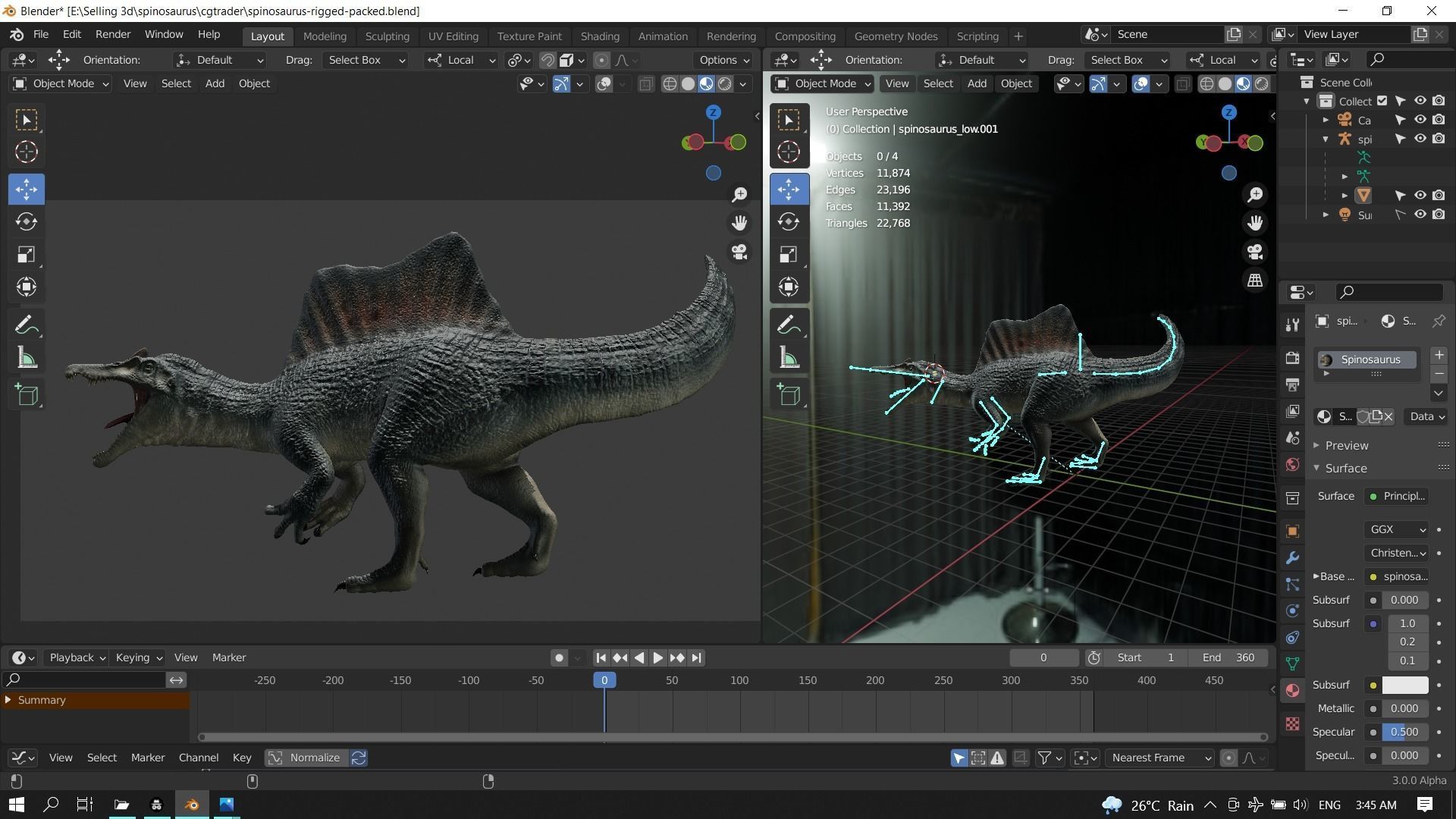The height and width of the screenshot is (819, 1456).
Task: Switch perspective/orthographic grid icon in right viewport
Action: (1255, 281)
